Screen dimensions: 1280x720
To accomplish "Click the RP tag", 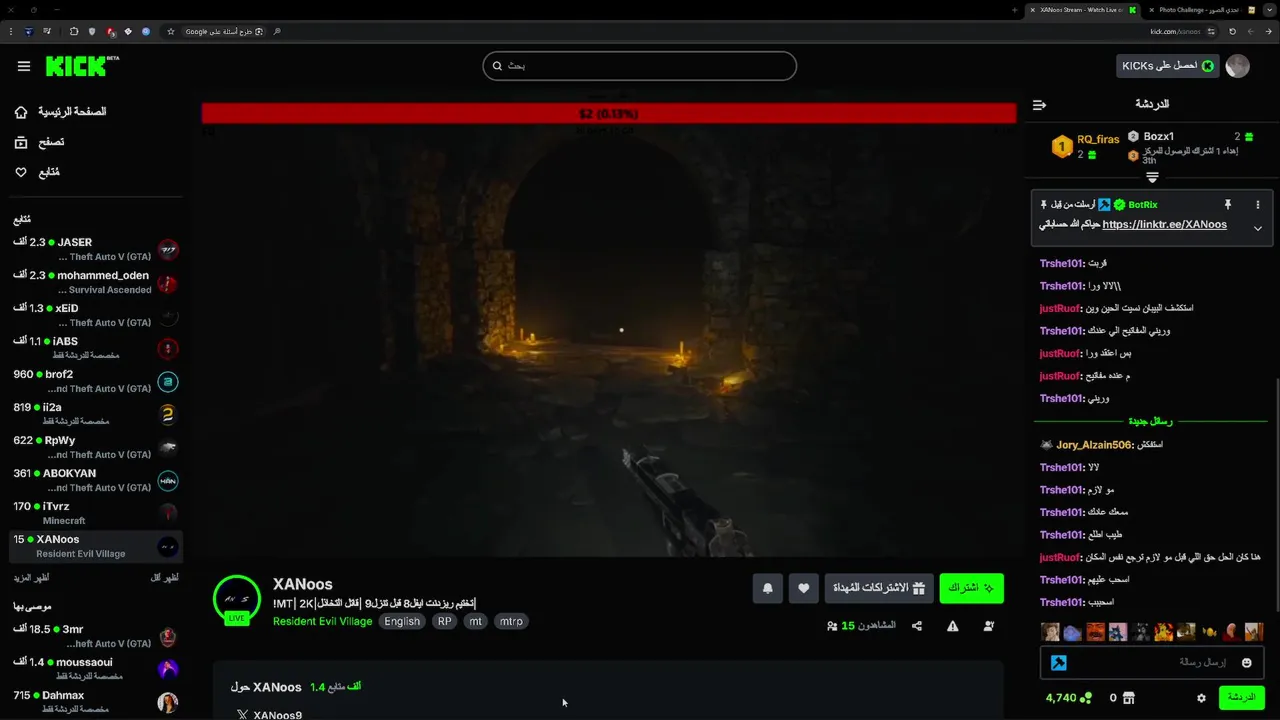I will (445, 621).
